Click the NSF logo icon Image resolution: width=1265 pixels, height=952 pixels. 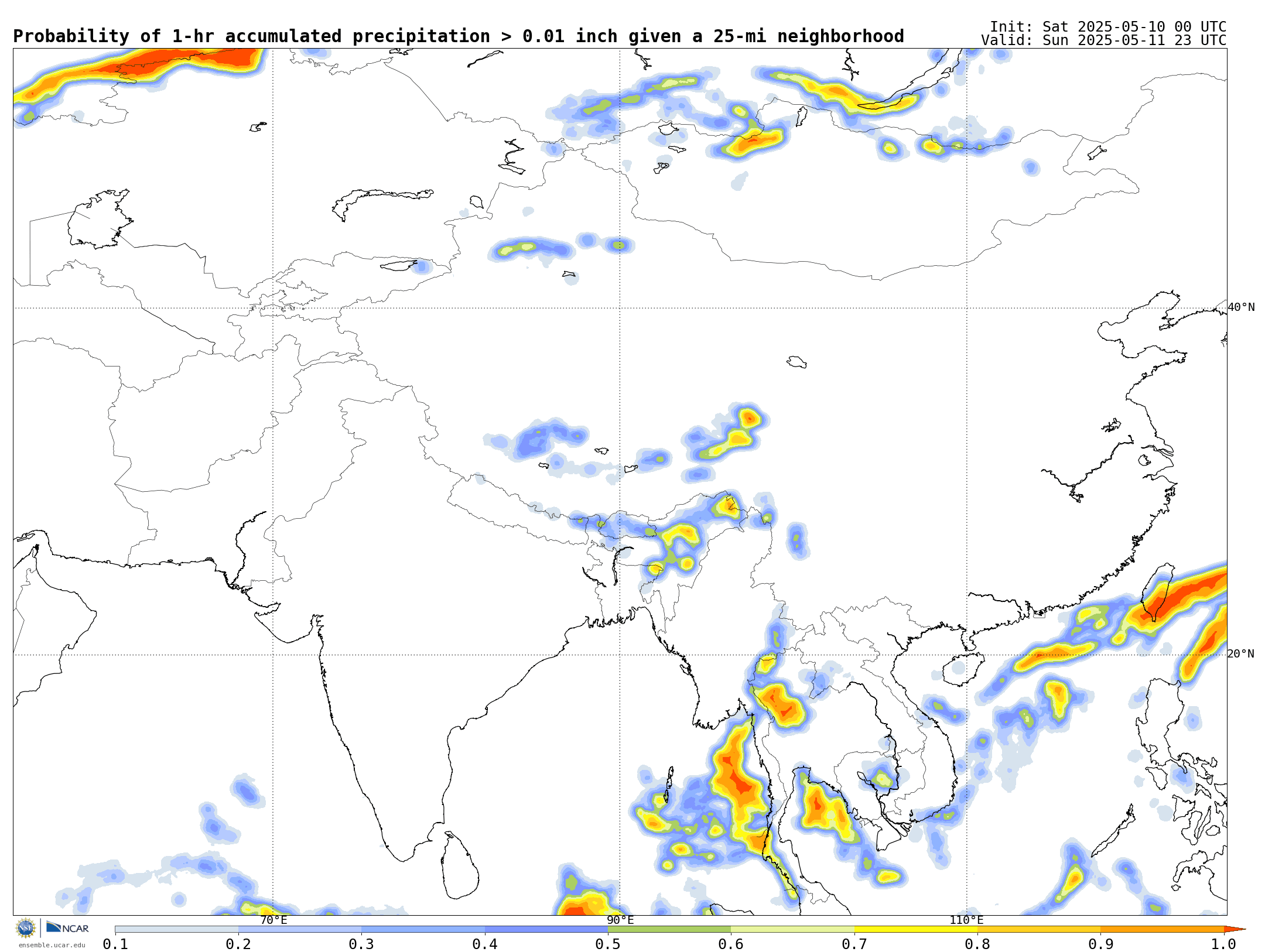pyautogui.click(x=26, y=928)
